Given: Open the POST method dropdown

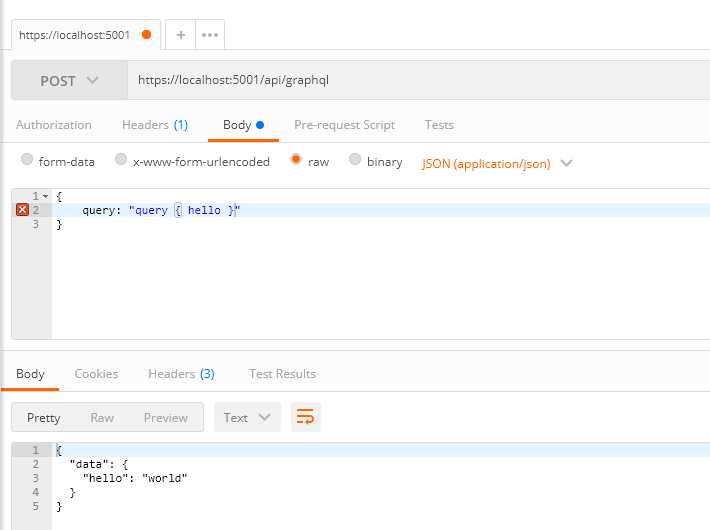Looking at the screenshot, I should click(x=69, y=81).
